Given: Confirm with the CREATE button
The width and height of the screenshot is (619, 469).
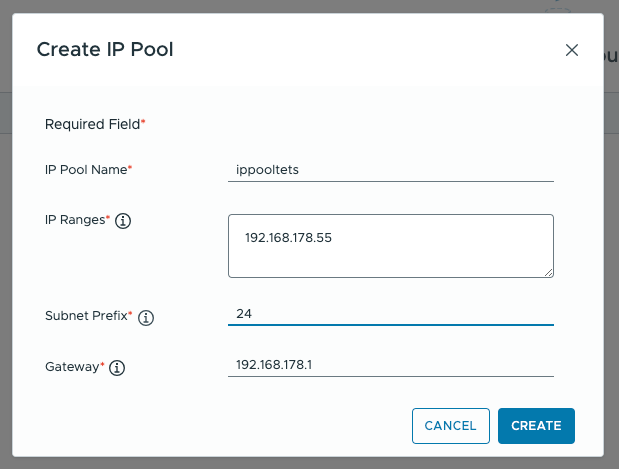Looking at the screenshot, I should tap(536, 426).
